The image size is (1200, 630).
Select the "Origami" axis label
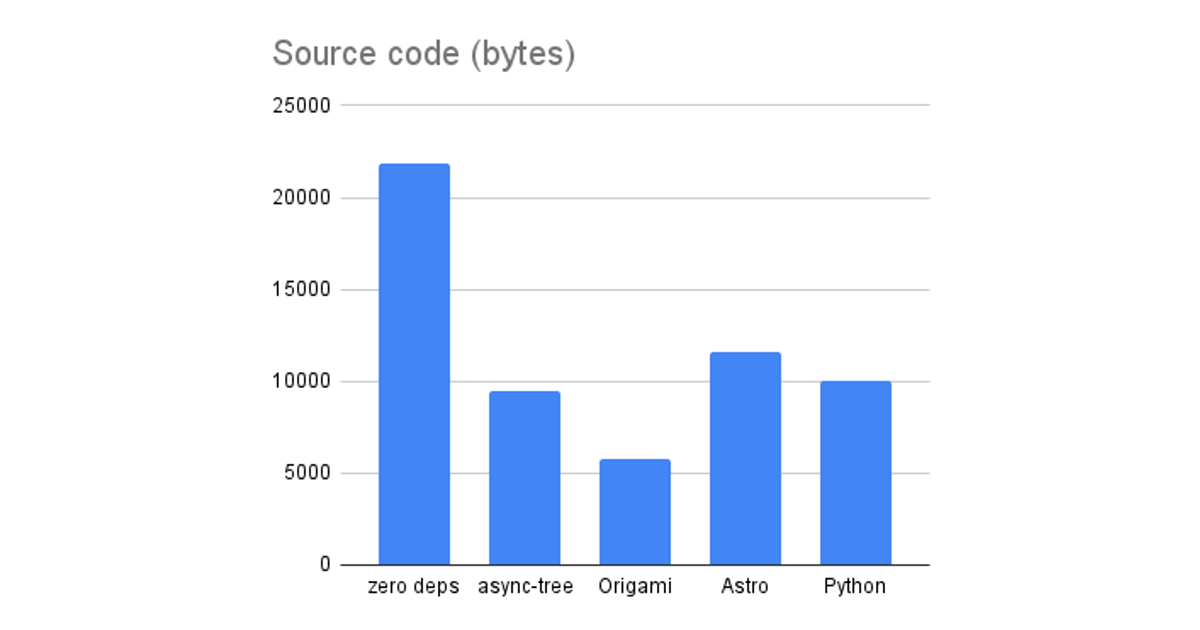634,586
